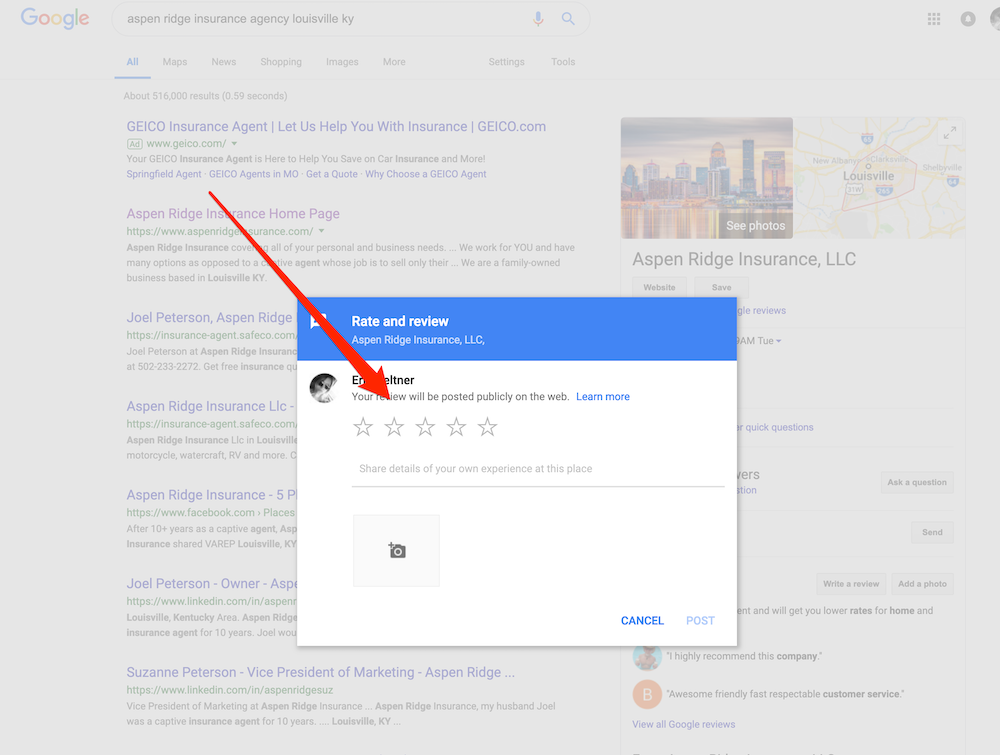Rate five stars in review dialog
1000x755 pixels.
point(487,427)
